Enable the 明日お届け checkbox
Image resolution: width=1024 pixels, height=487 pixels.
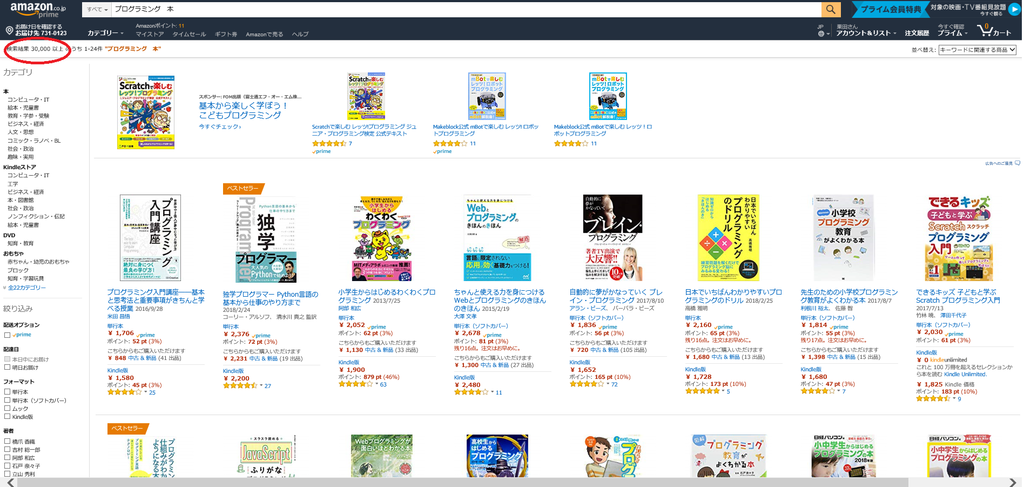point(7,368)
